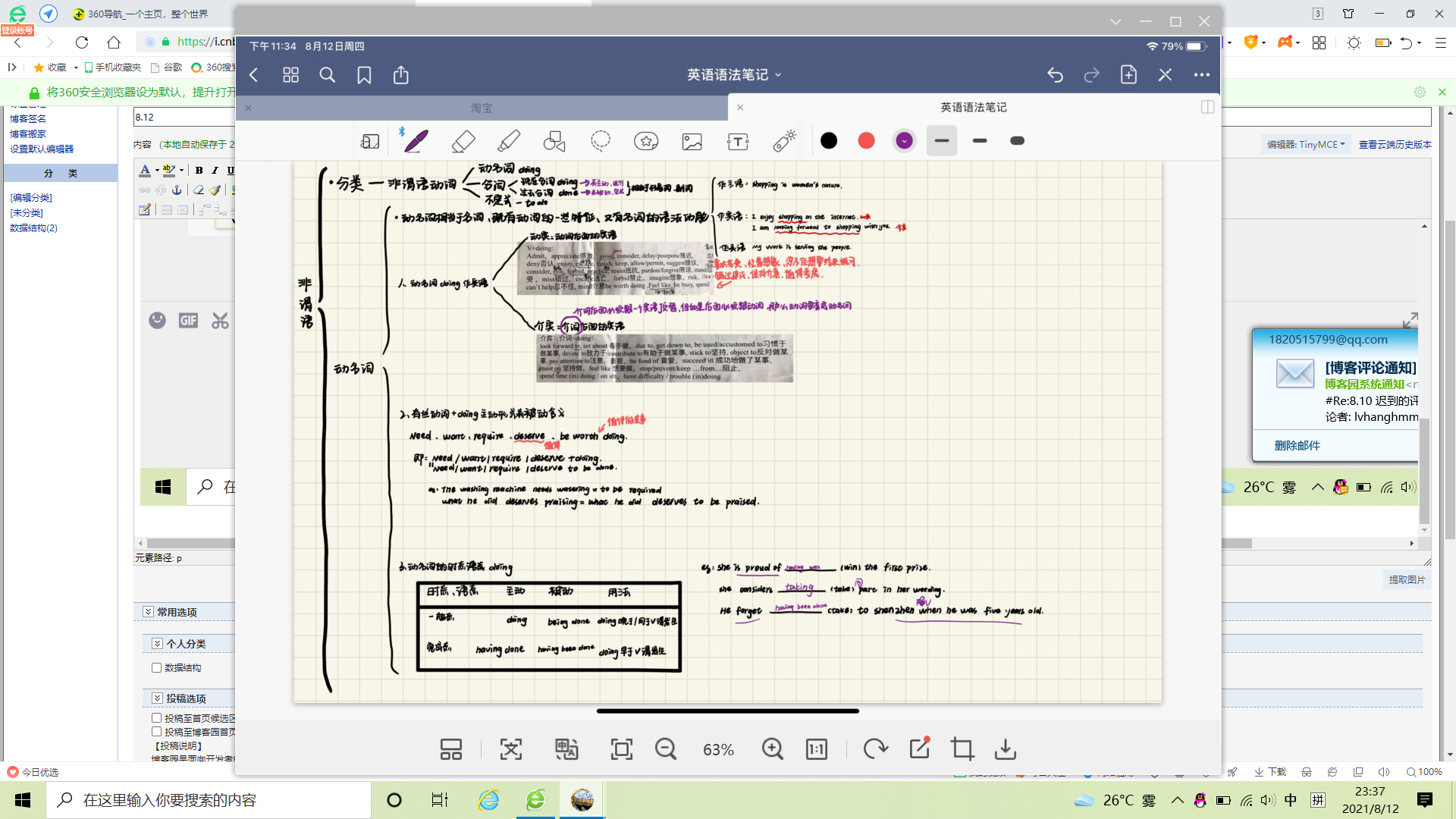Collapse the 个人分类 section
The image size is (1456, 819).
point(157,643)
